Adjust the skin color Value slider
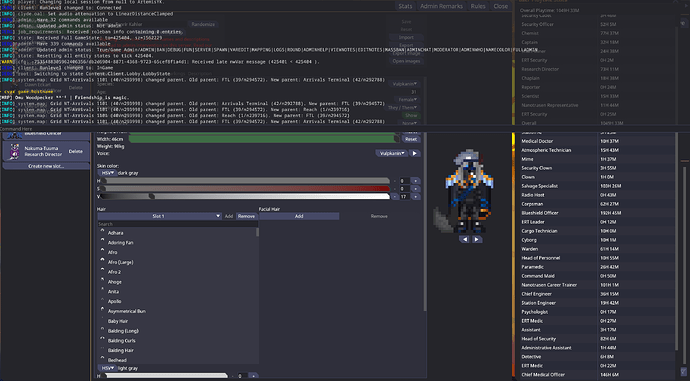 pos(245,197)
